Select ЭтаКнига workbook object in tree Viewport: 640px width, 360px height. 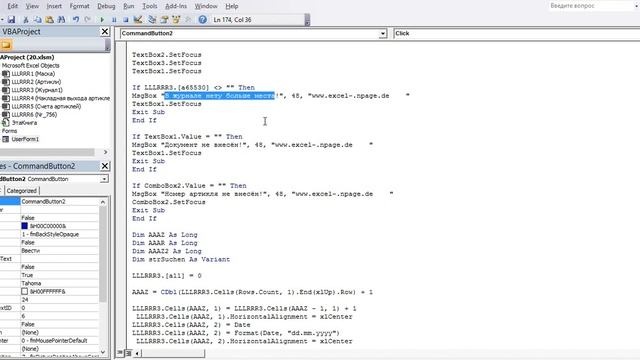coord(24,122)
